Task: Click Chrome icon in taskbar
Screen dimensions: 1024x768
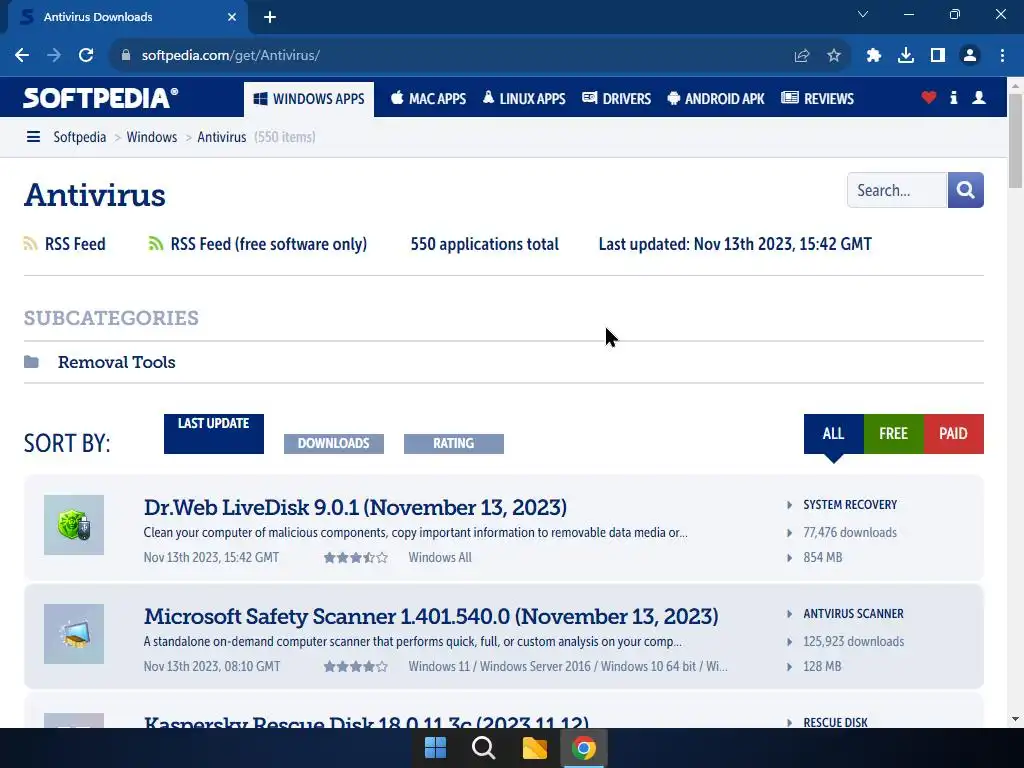Action: 584,748
